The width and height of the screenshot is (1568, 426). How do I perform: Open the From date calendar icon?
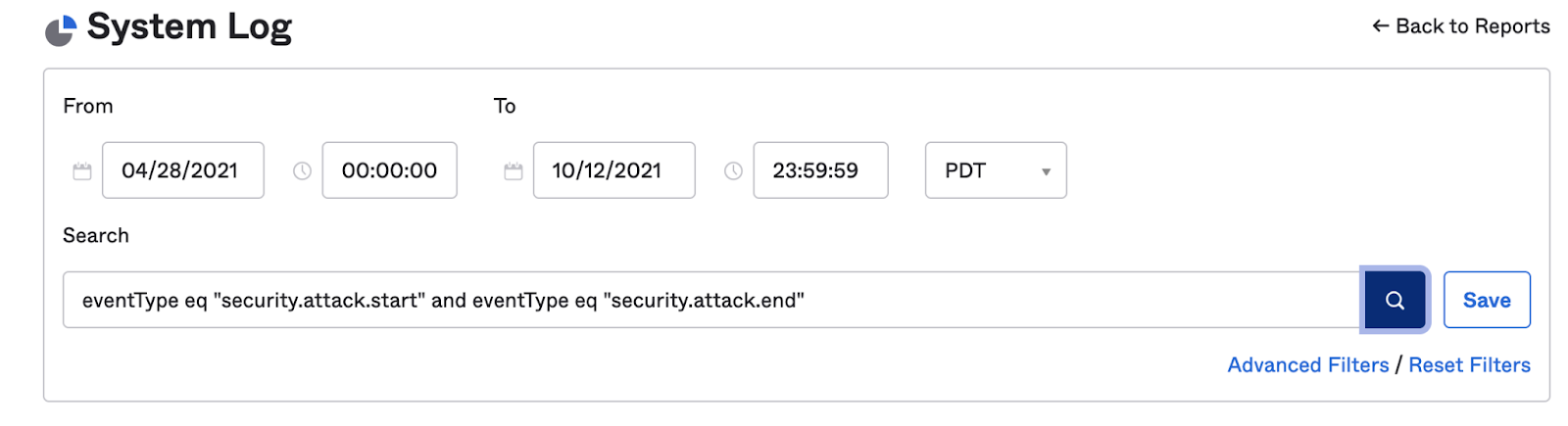coord(82,171)
